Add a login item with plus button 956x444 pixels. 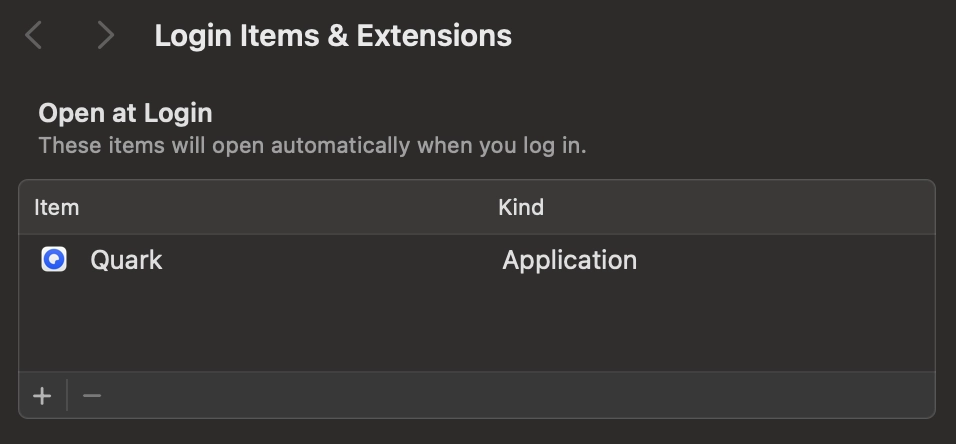click(42, 396)
